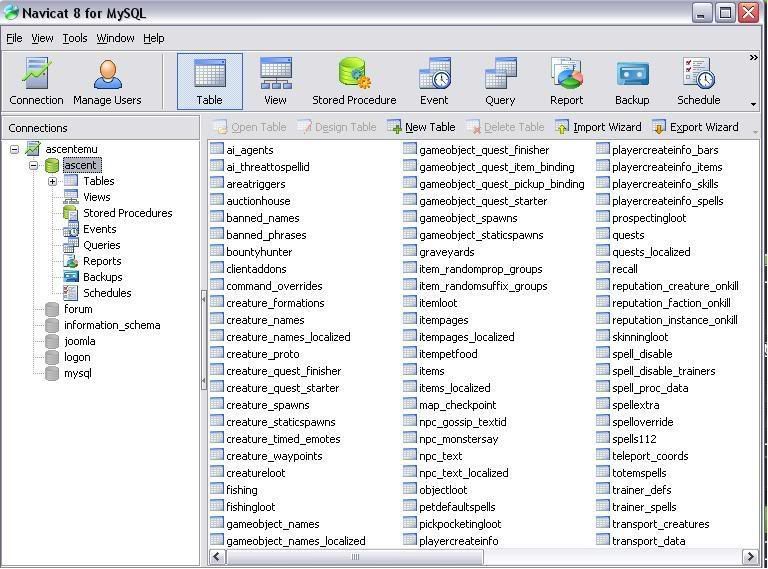
Task: Select the teleport_coords table
Action: [649, 456]
